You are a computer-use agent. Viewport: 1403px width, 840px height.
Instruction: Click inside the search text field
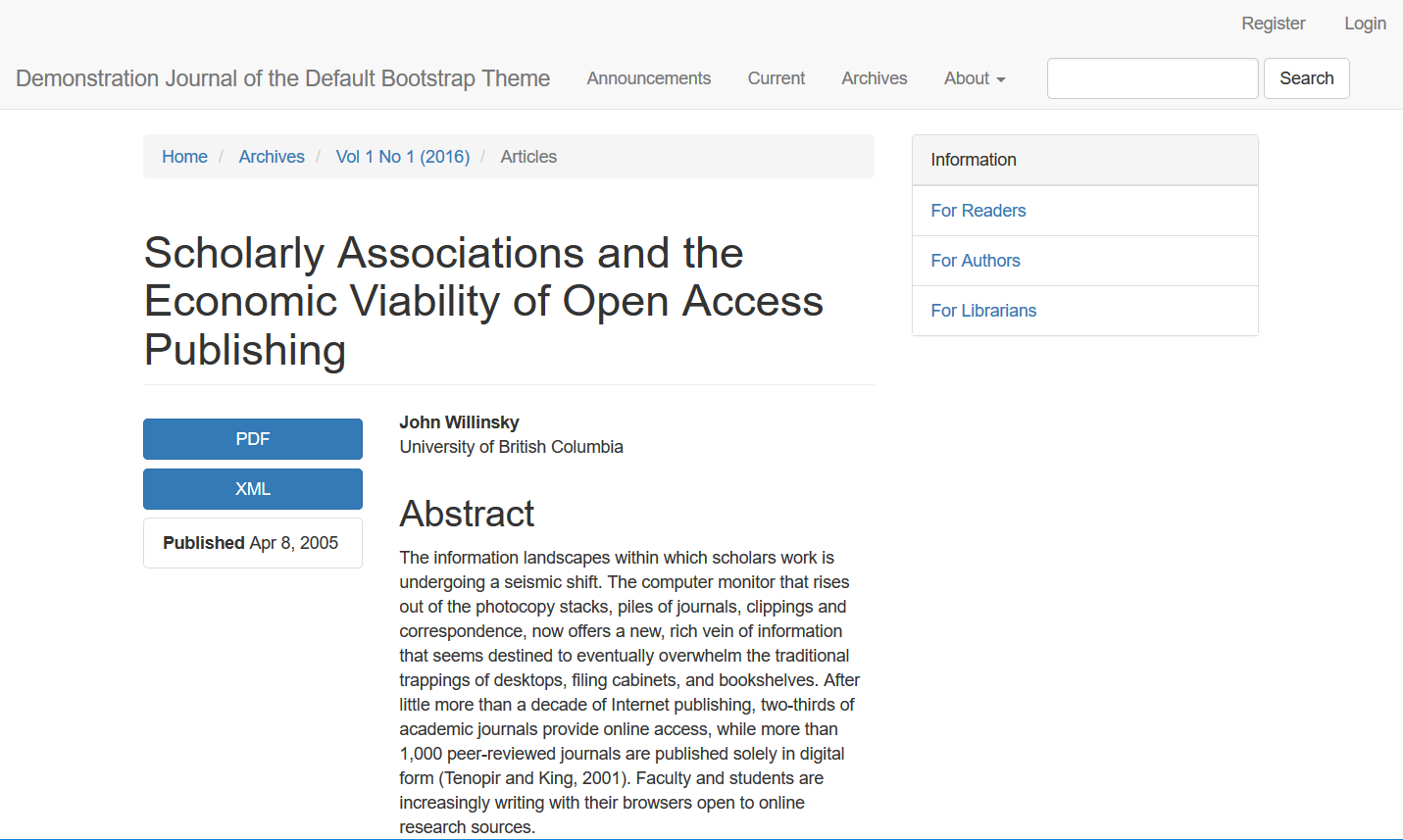[x=1152, y=77]
